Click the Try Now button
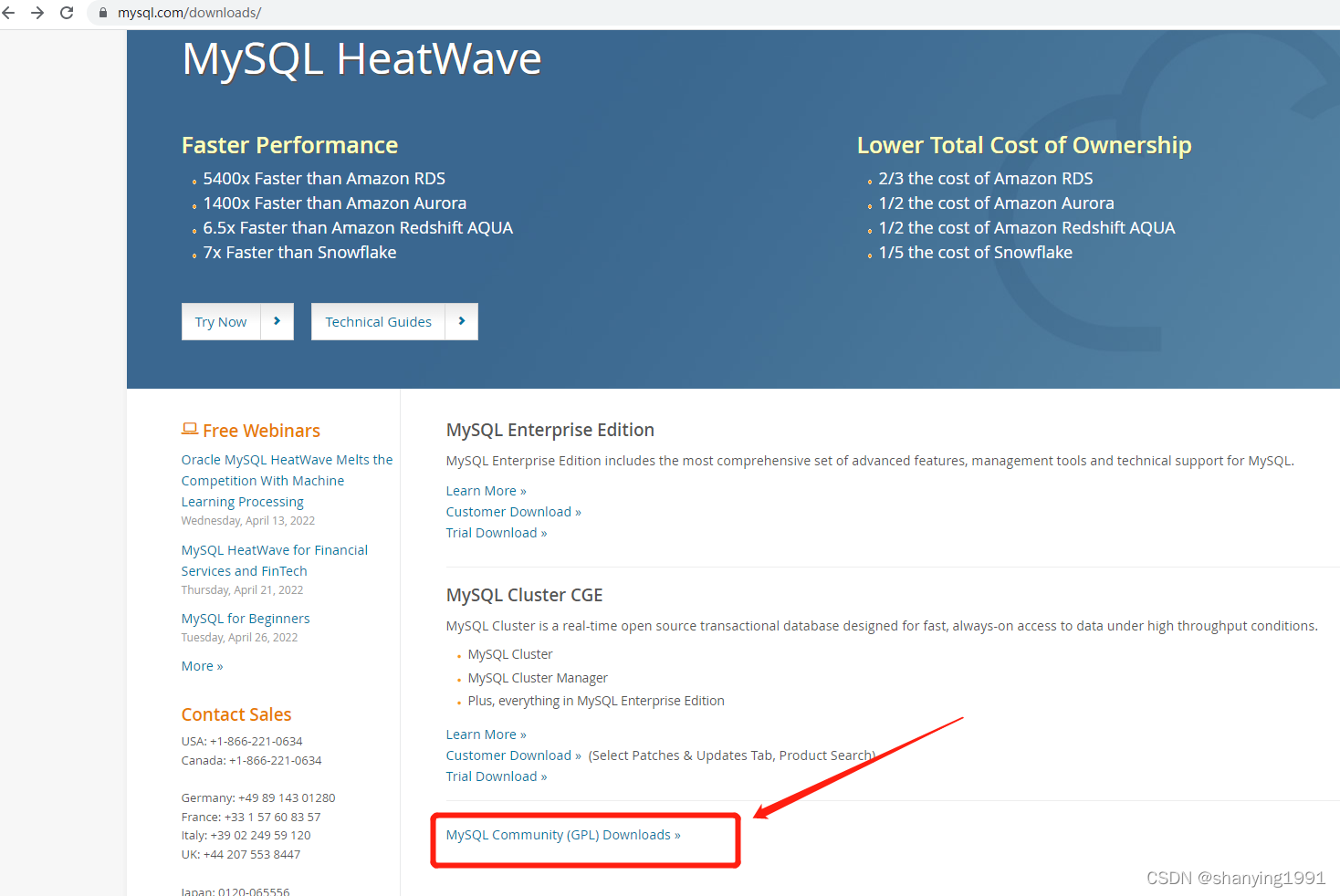 point(221,322)
